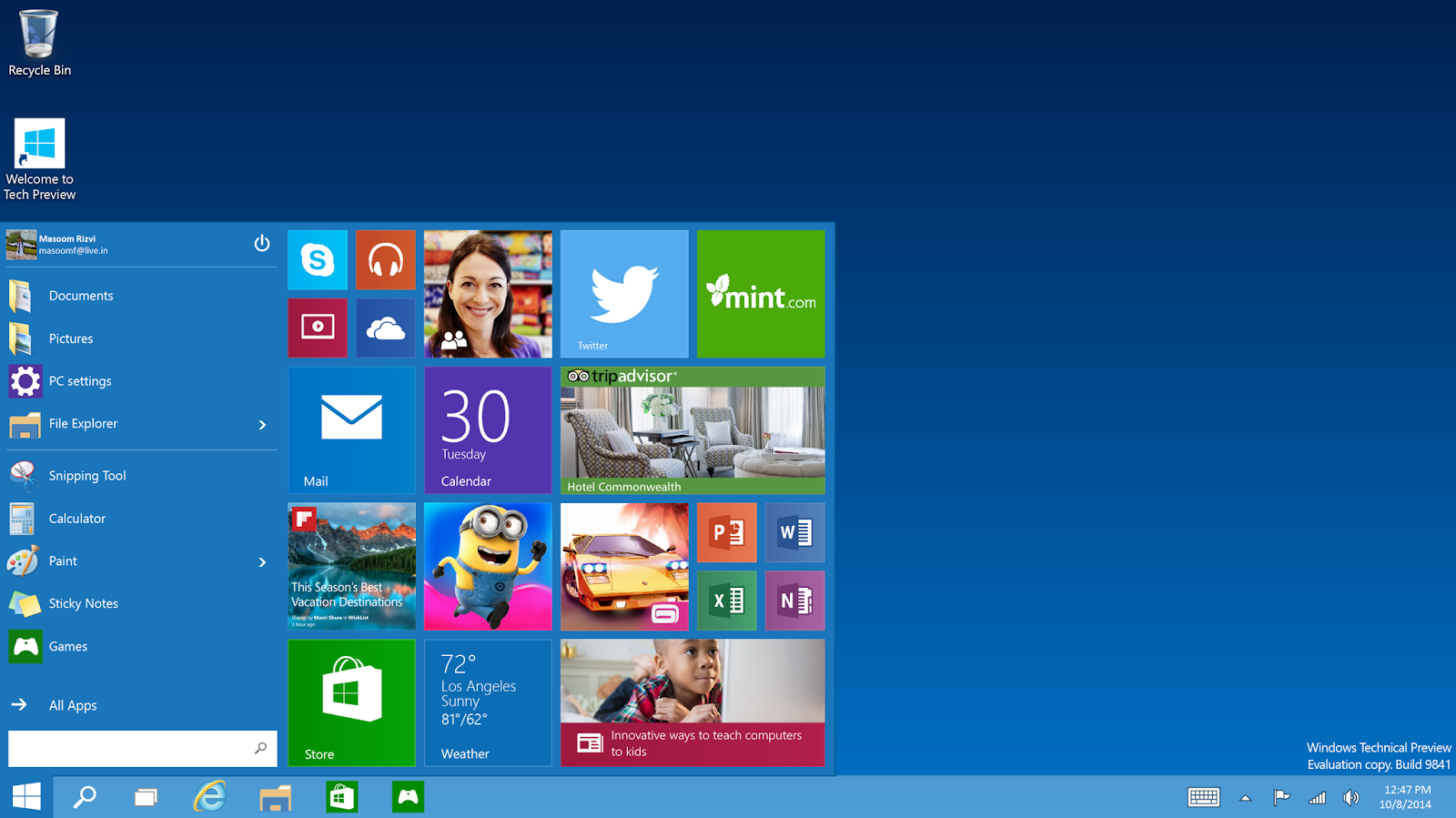The width and height of the screenshot is (1456, 818).
Task: Launch Internet Explorer from the taskbar
Action: click(209, 797)
